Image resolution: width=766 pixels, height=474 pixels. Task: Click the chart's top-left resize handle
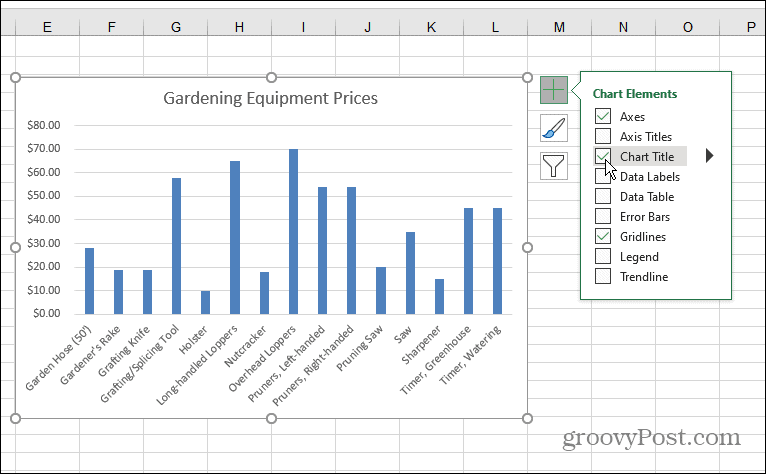tap(16, 78)
